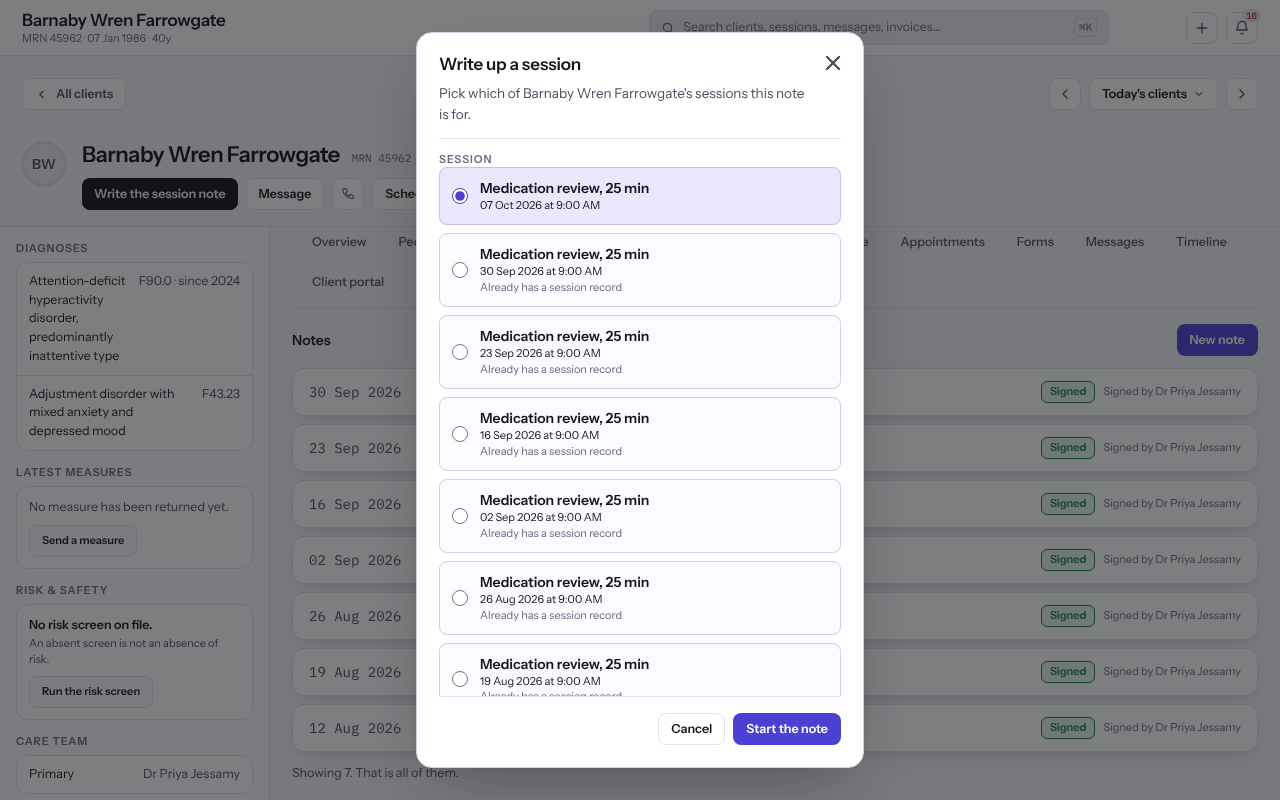Click the Message button

(285, 194)
